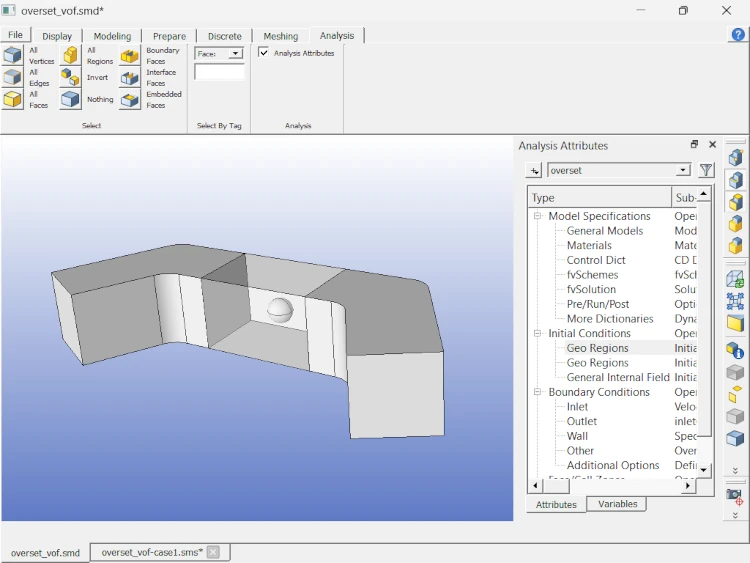This screenshot has height=563, width=750.
Task: Click the Embedded Faces icon
Action: click(x=130, y=99)
